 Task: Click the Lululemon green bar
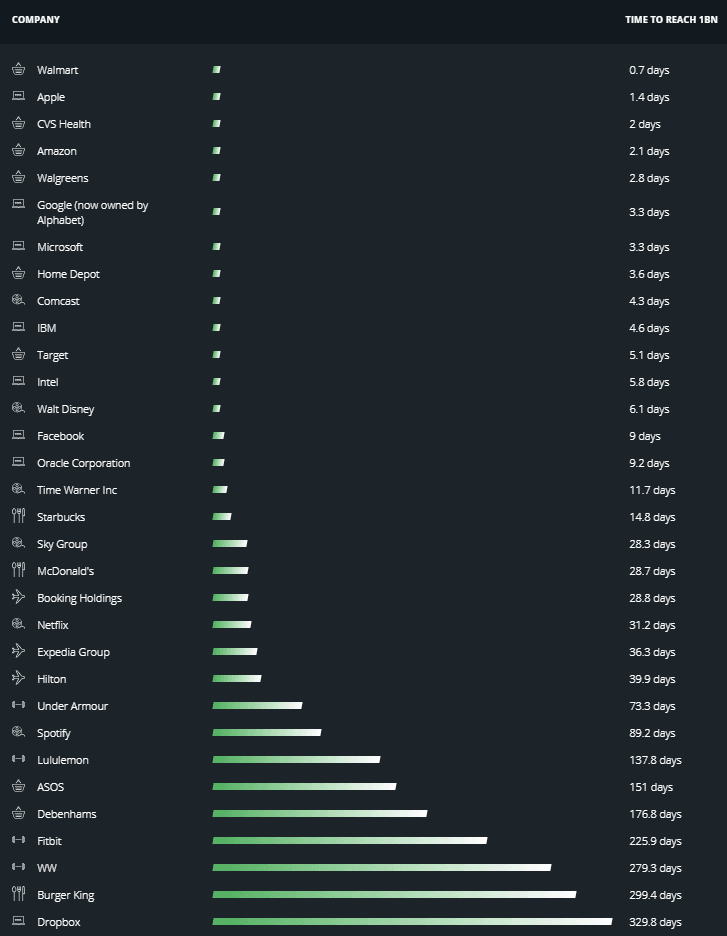pyautogui.click(x=295, y=760)
